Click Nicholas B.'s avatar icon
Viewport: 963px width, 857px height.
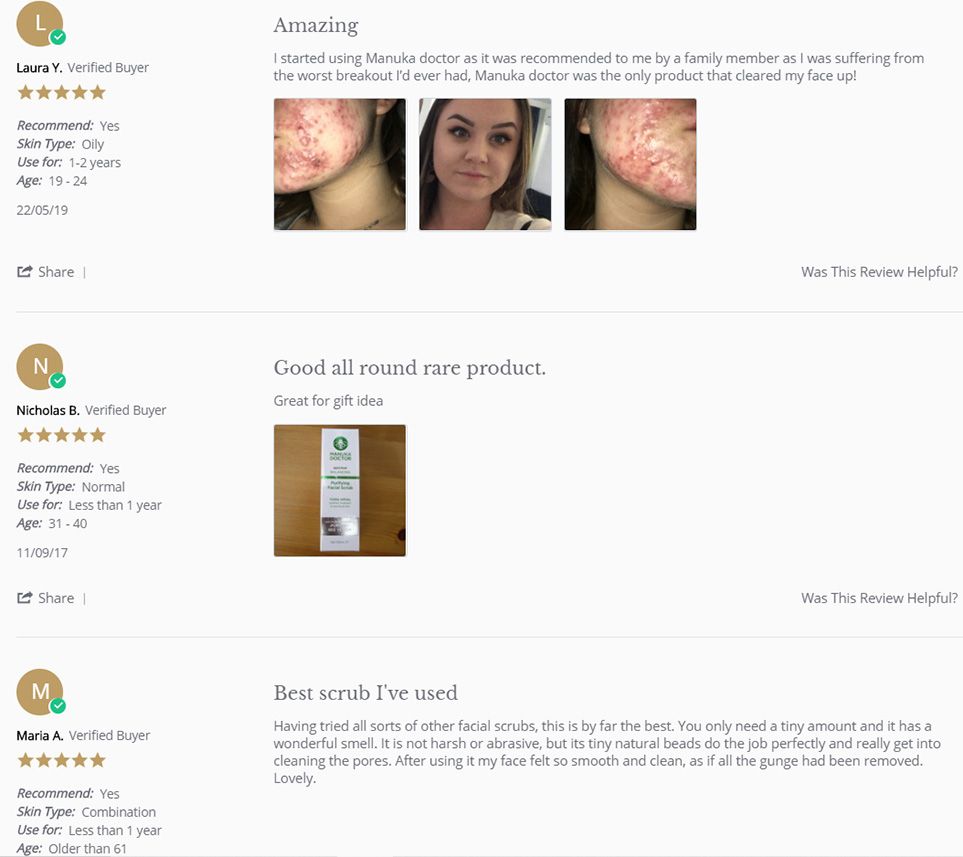pyautogui.click(x=39, y=366)
